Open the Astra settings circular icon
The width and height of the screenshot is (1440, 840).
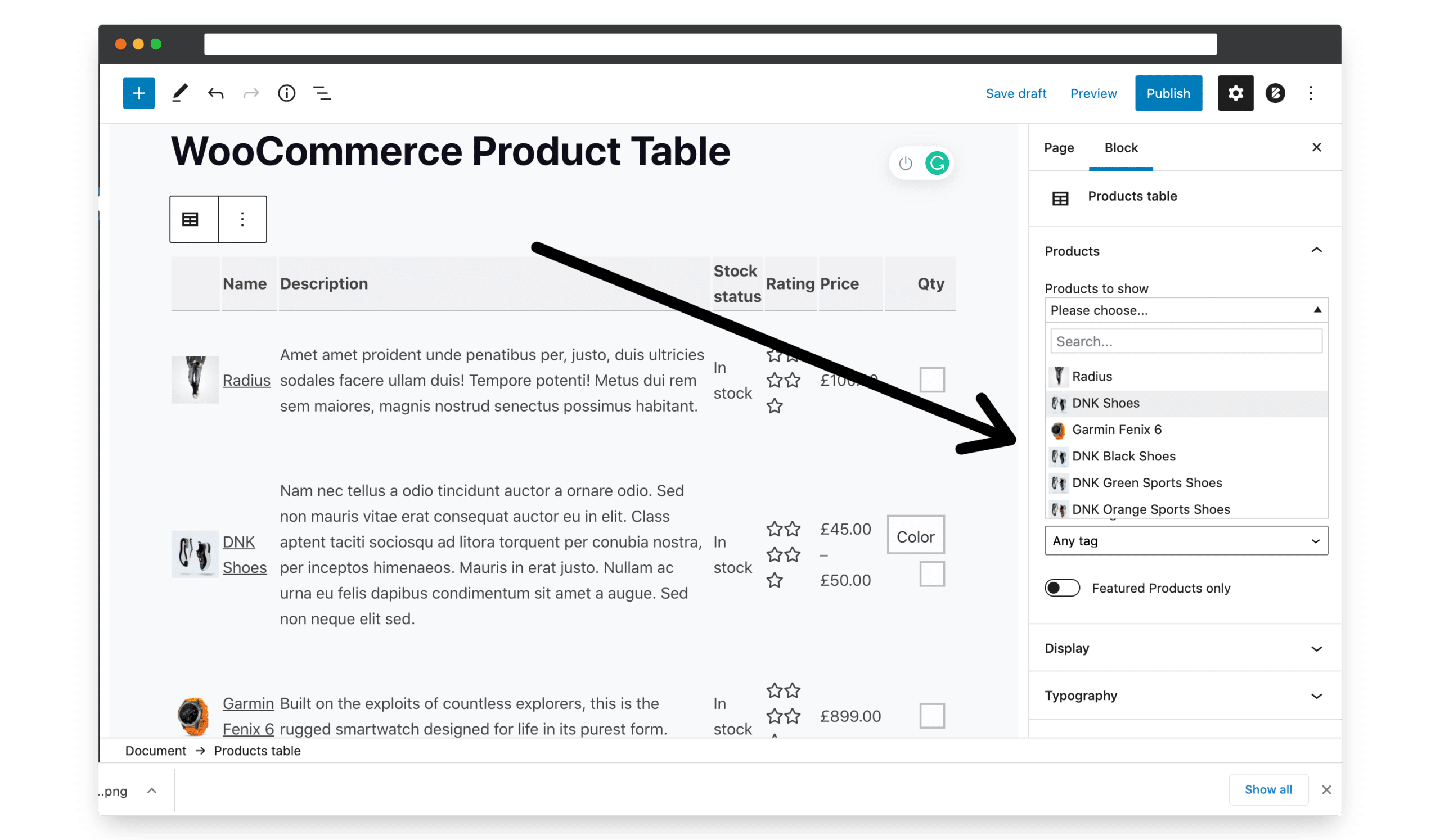click(x=1275, y=93)
